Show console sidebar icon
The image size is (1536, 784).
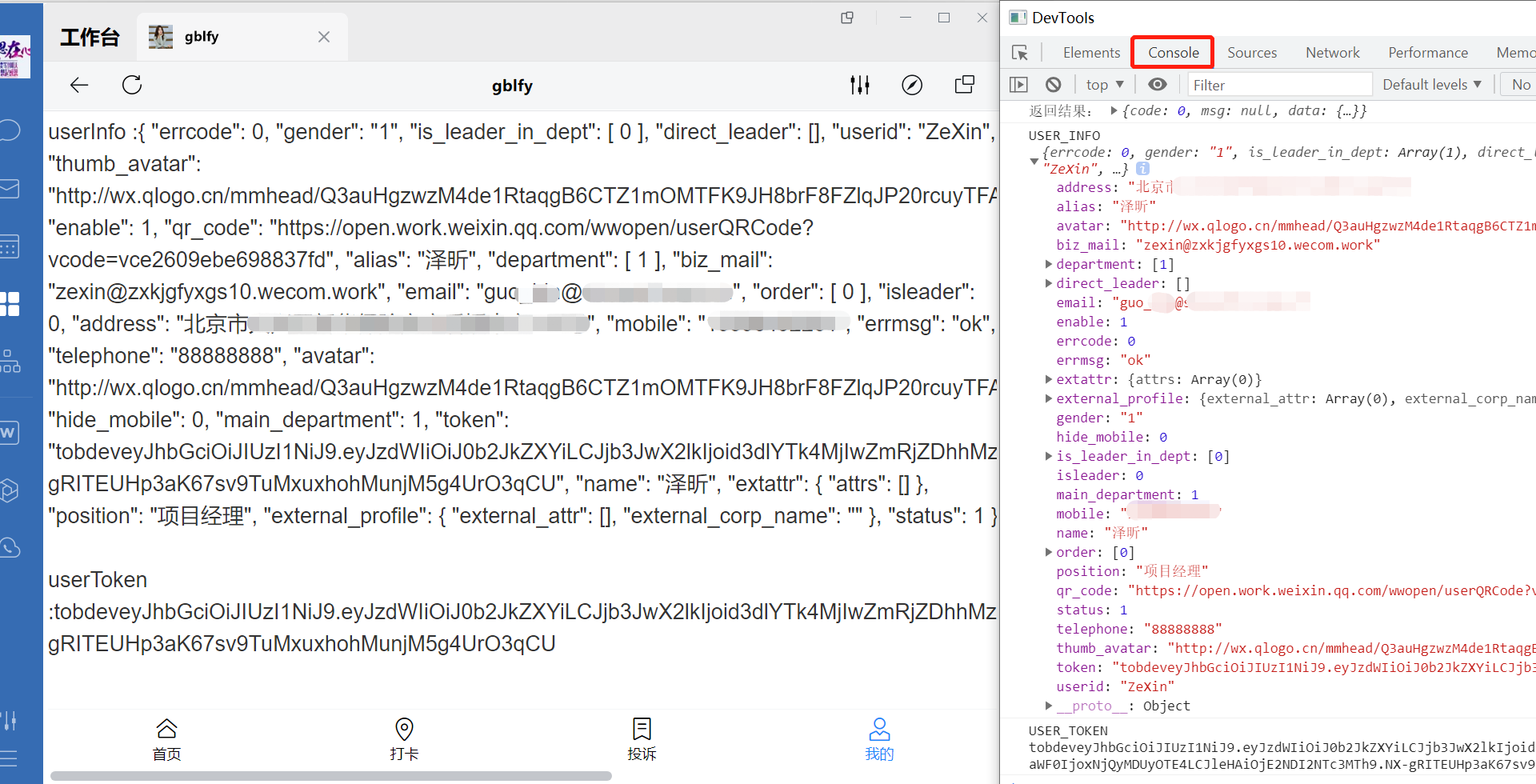pyautogui.click(x=1018, y=85)
